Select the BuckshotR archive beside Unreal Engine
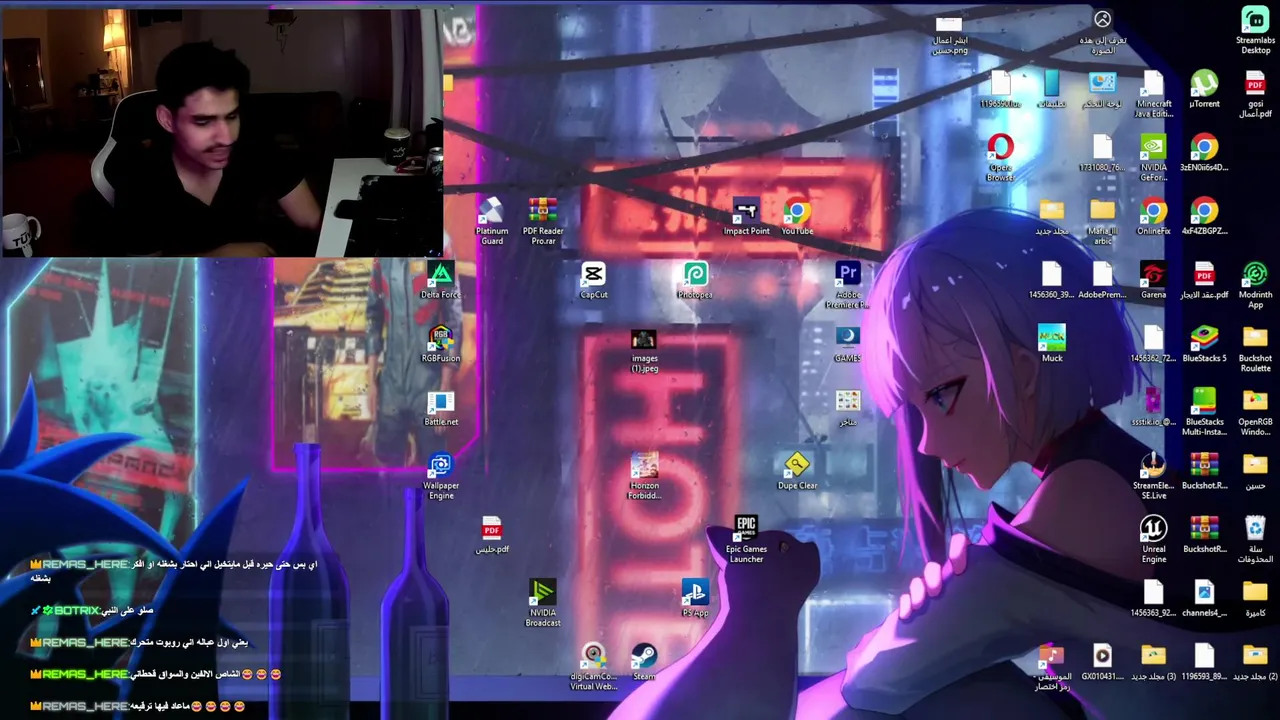This screenshot has width=1280, height=720. point(1204,535)
